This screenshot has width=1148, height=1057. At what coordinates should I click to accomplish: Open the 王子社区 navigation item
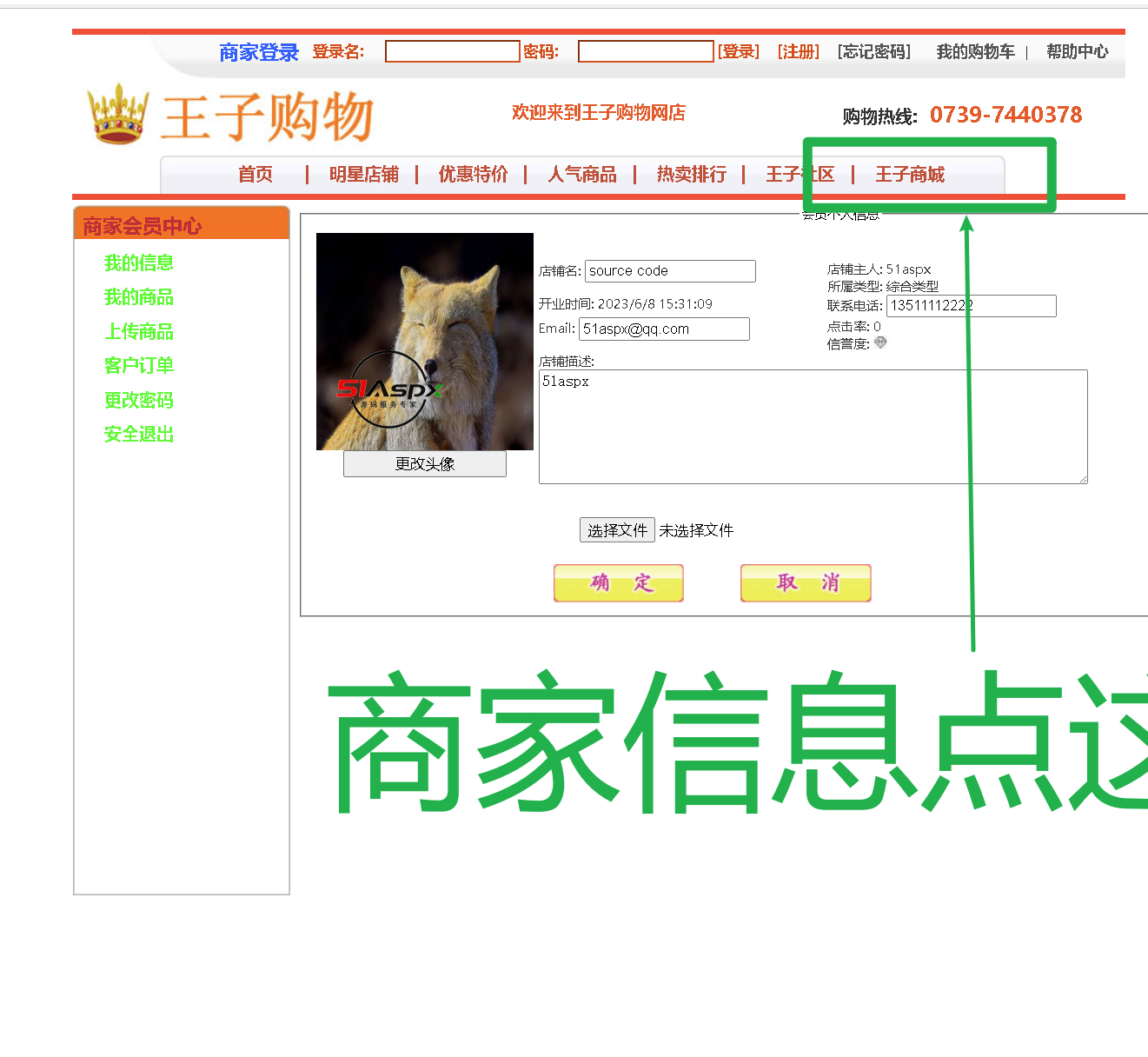800,175
